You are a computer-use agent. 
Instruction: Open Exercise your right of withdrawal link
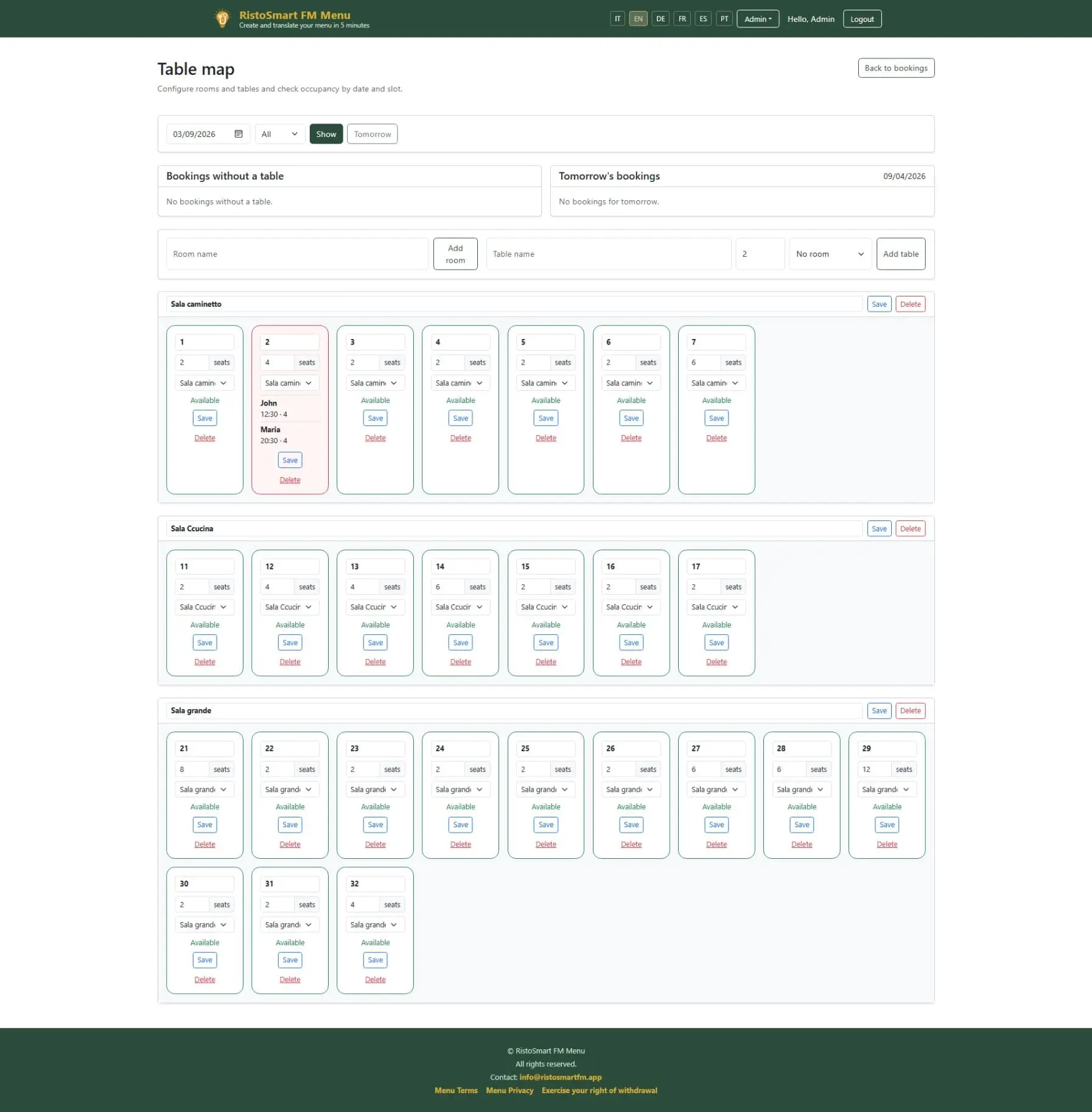click(x=600, y=1091)
